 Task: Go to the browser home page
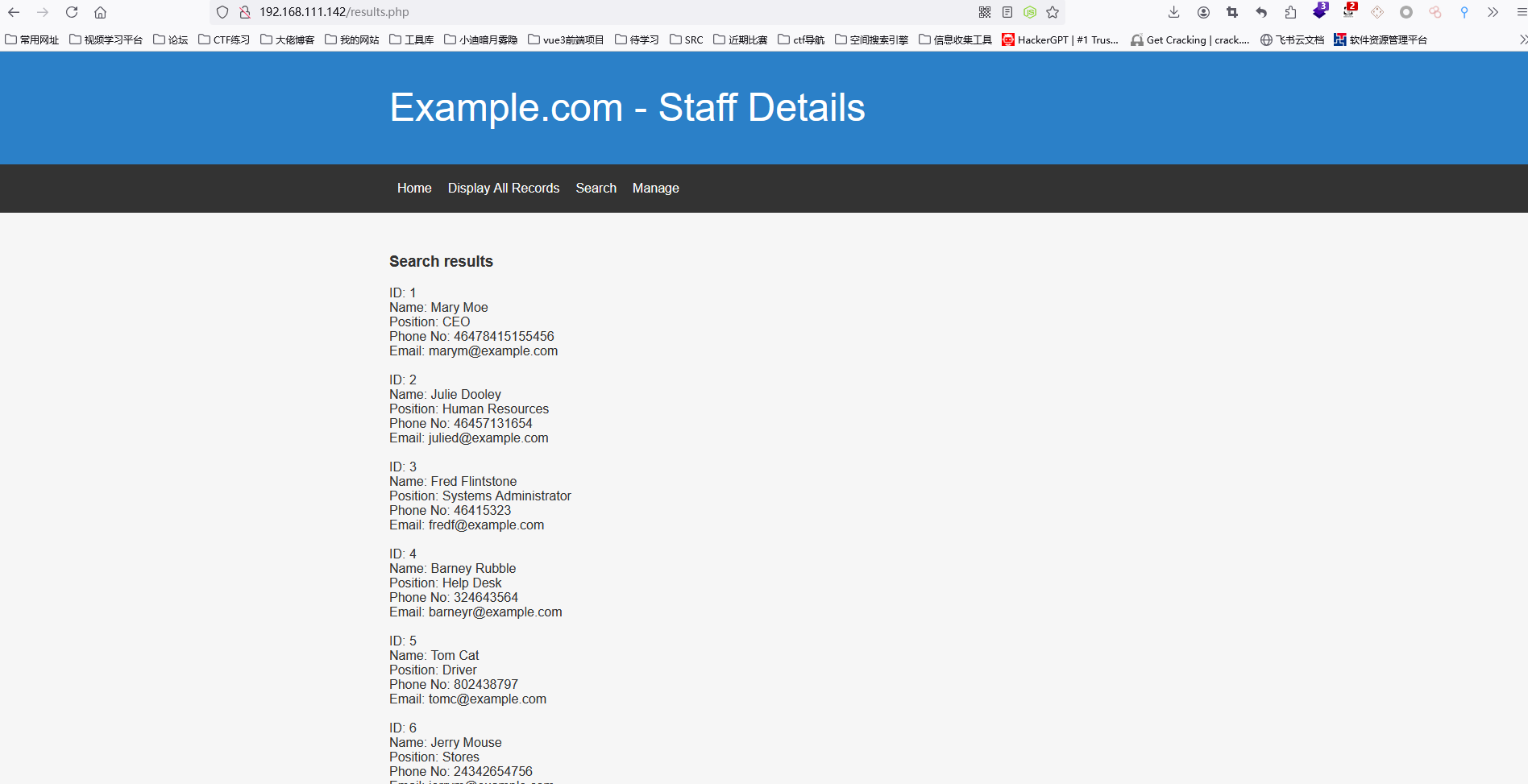(x=101, y=12)
